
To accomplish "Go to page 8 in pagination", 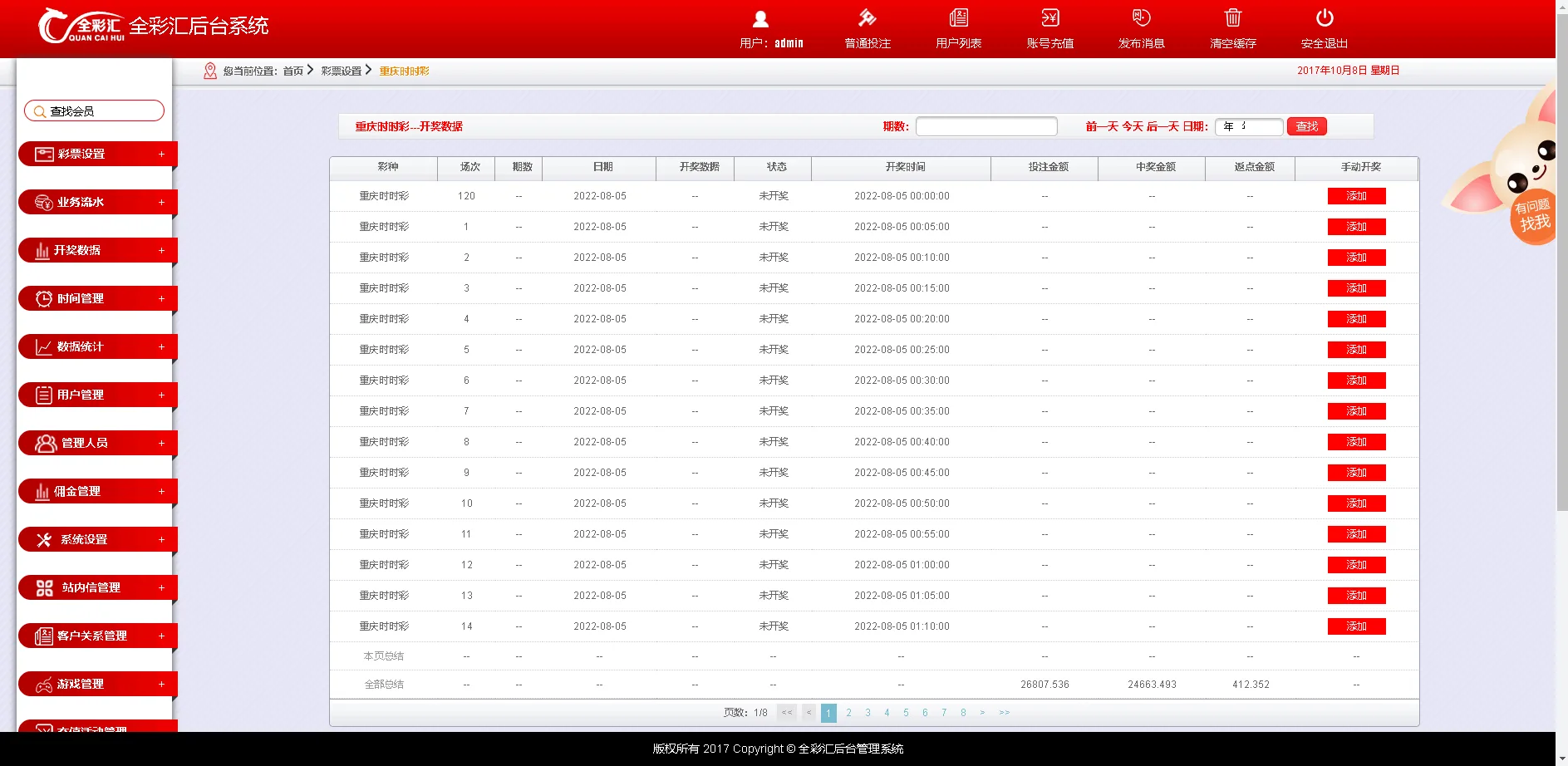I will click(963, 713).
